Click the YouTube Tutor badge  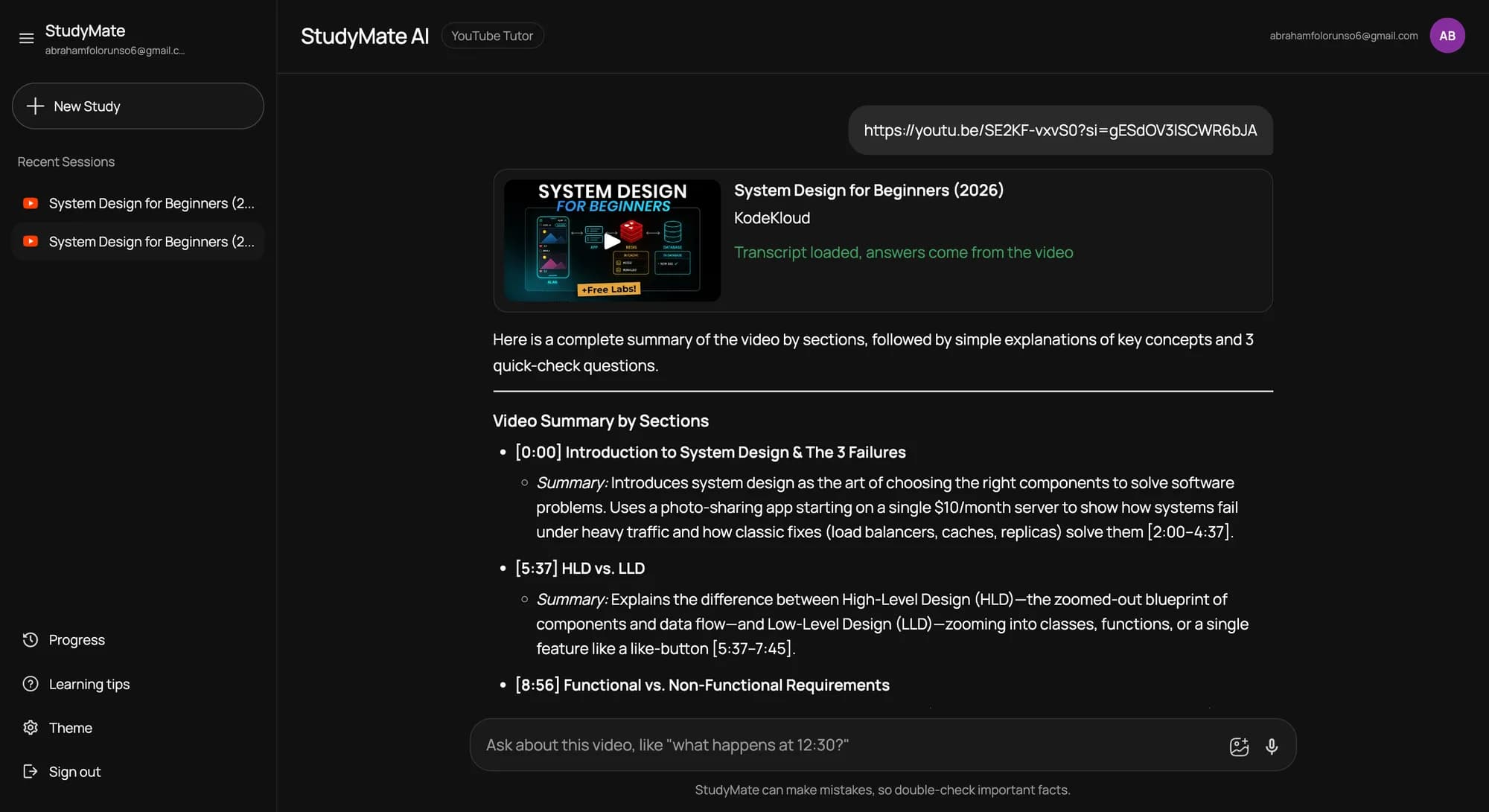[x=492, y=36]
